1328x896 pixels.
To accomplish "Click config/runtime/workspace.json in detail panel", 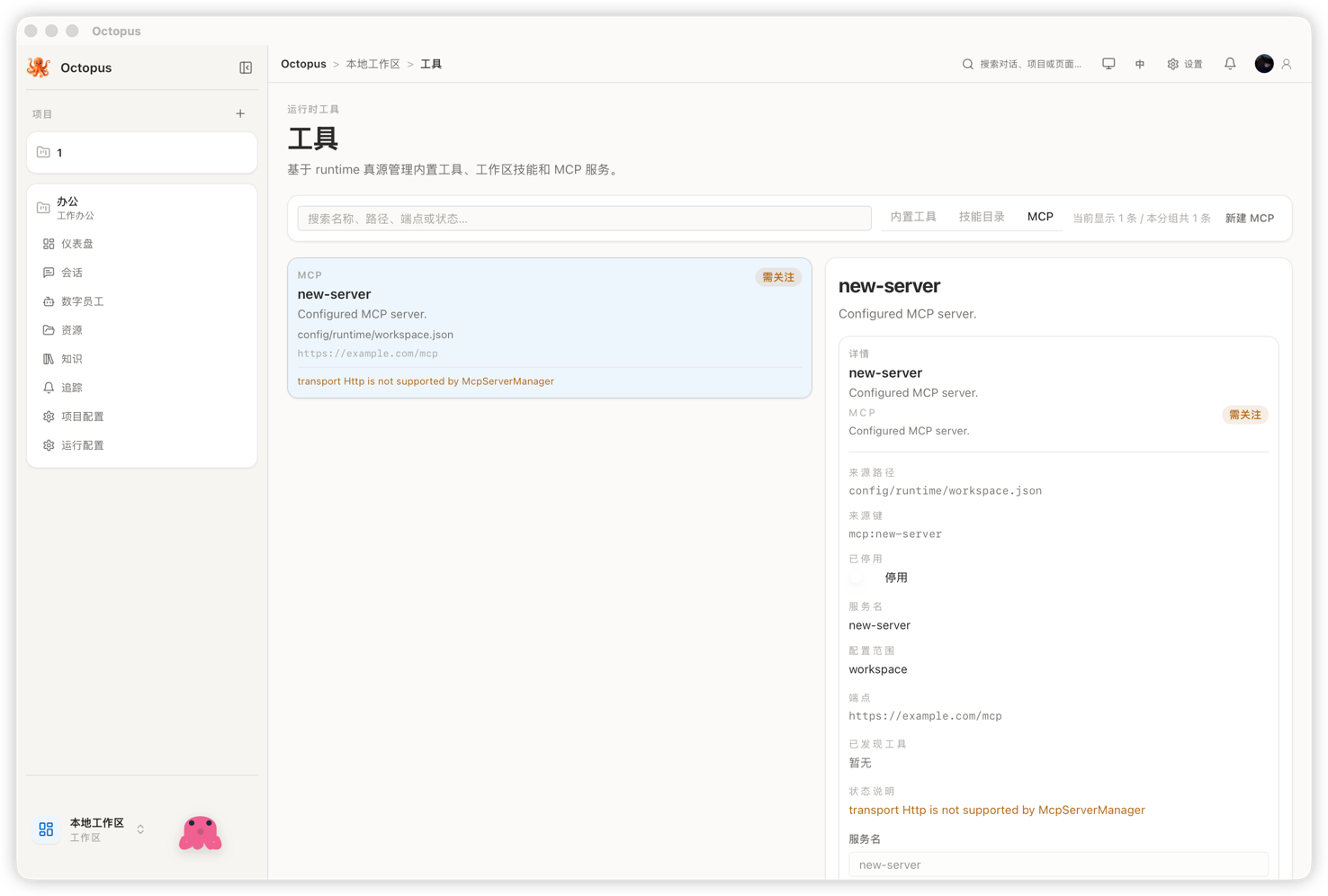I will [x=946, y=490].
